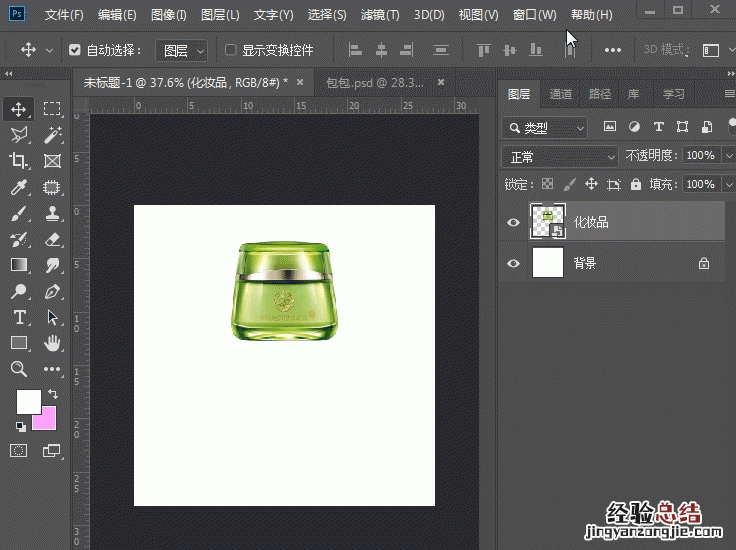
Task: Click align right edges icon
Action: click(x=407, y=50)
